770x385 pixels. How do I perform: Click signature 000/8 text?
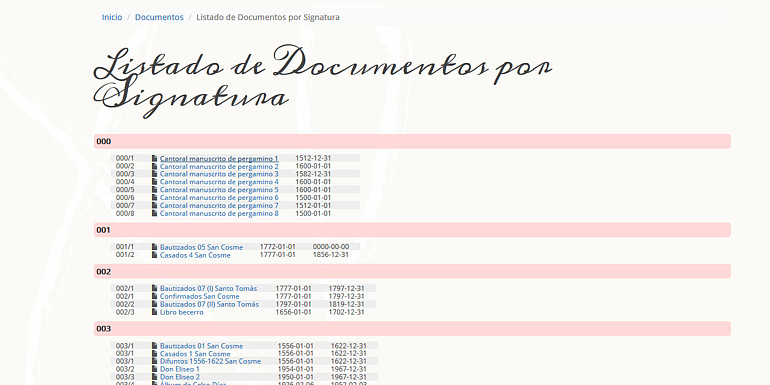(125, 214)
